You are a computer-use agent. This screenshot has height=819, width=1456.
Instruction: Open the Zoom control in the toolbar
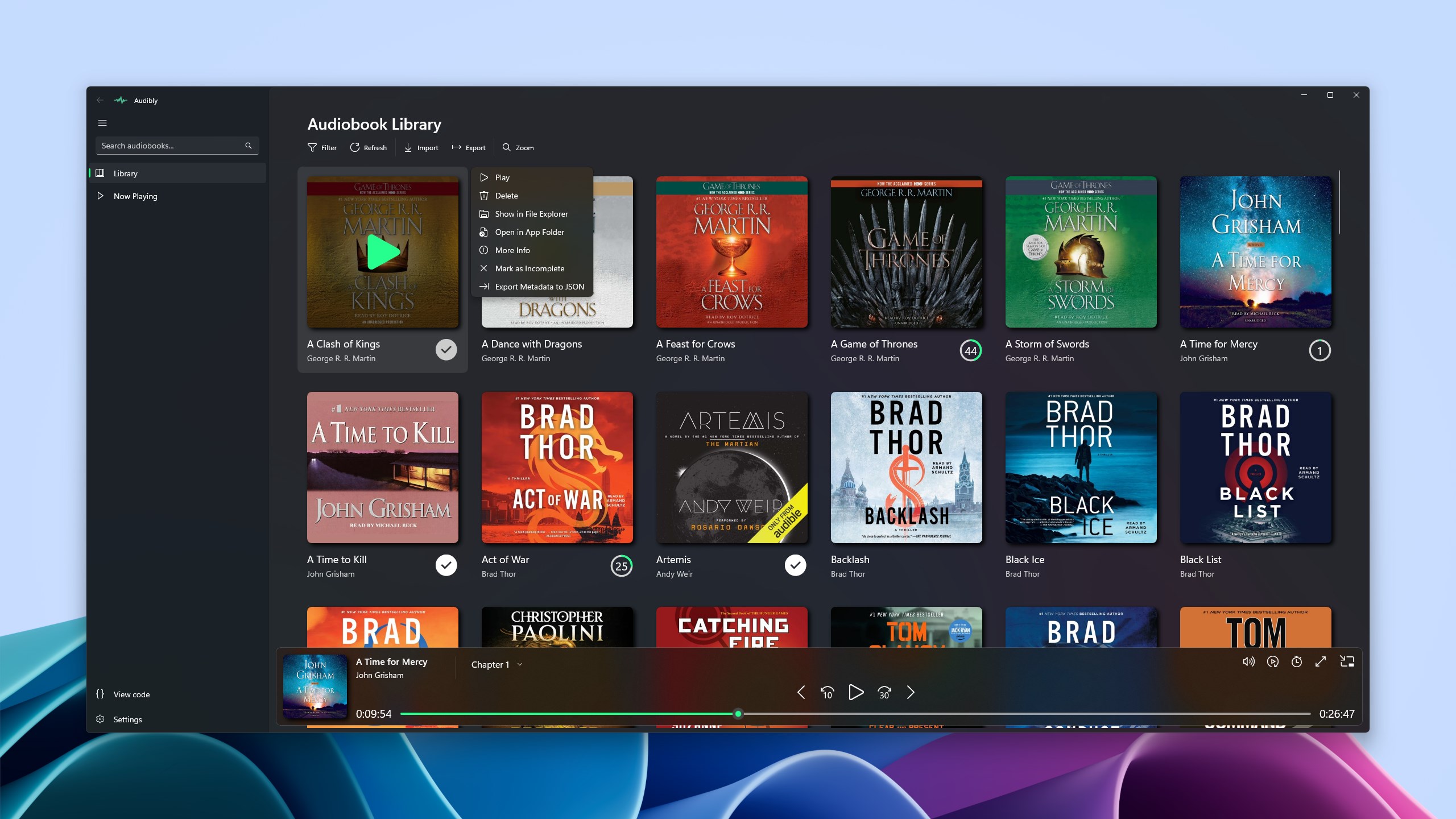517,147
